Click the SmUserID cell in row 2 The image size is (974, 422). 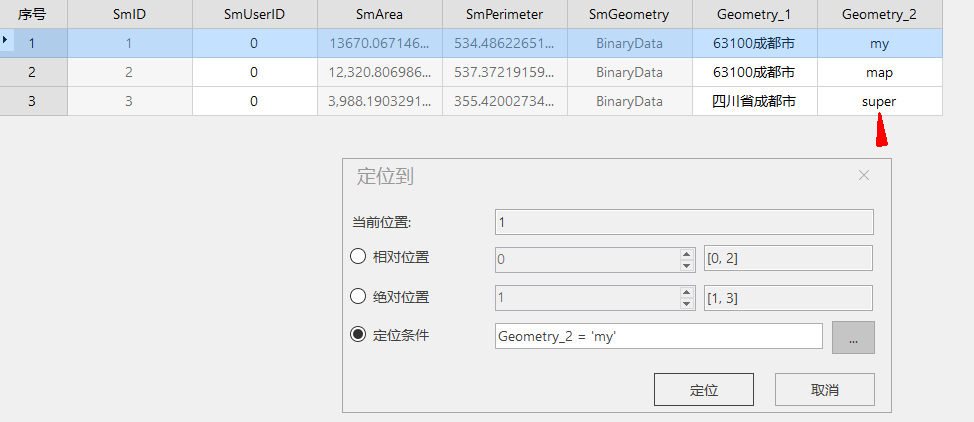point(255,72)
